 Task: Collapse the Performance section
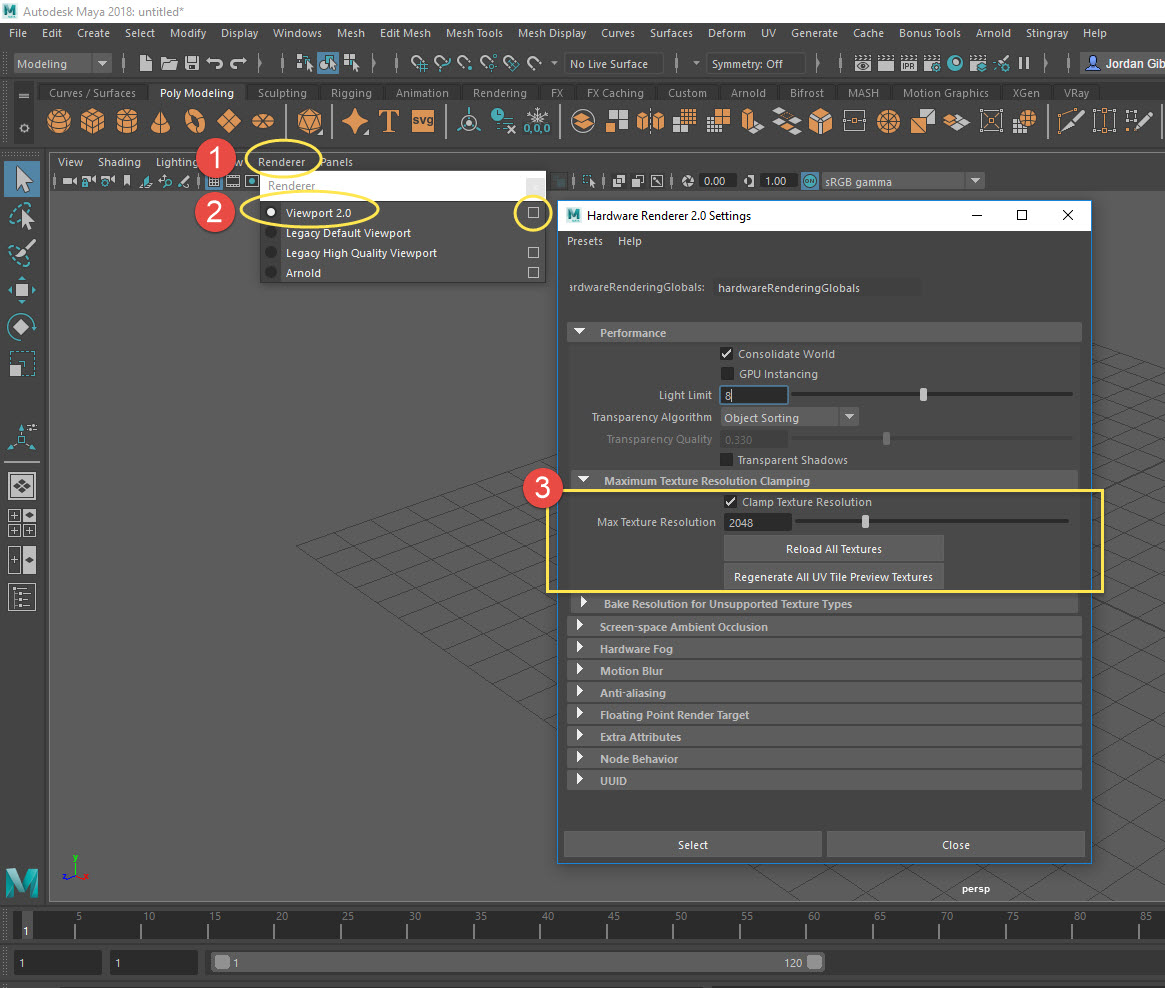[578, 332]
